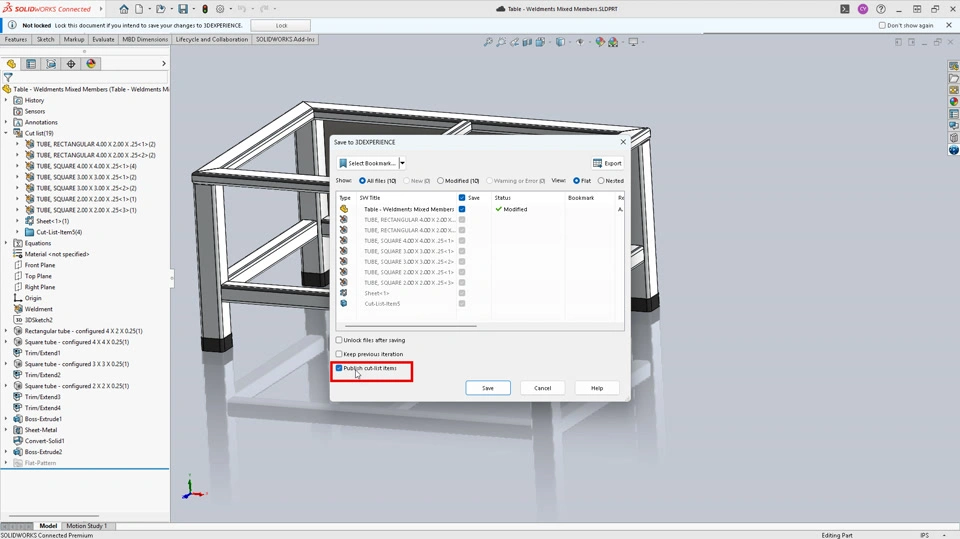This screenshot has height=539, width=960.
Task: Click the Save button in the dialog
Action: tap(488, 388)
